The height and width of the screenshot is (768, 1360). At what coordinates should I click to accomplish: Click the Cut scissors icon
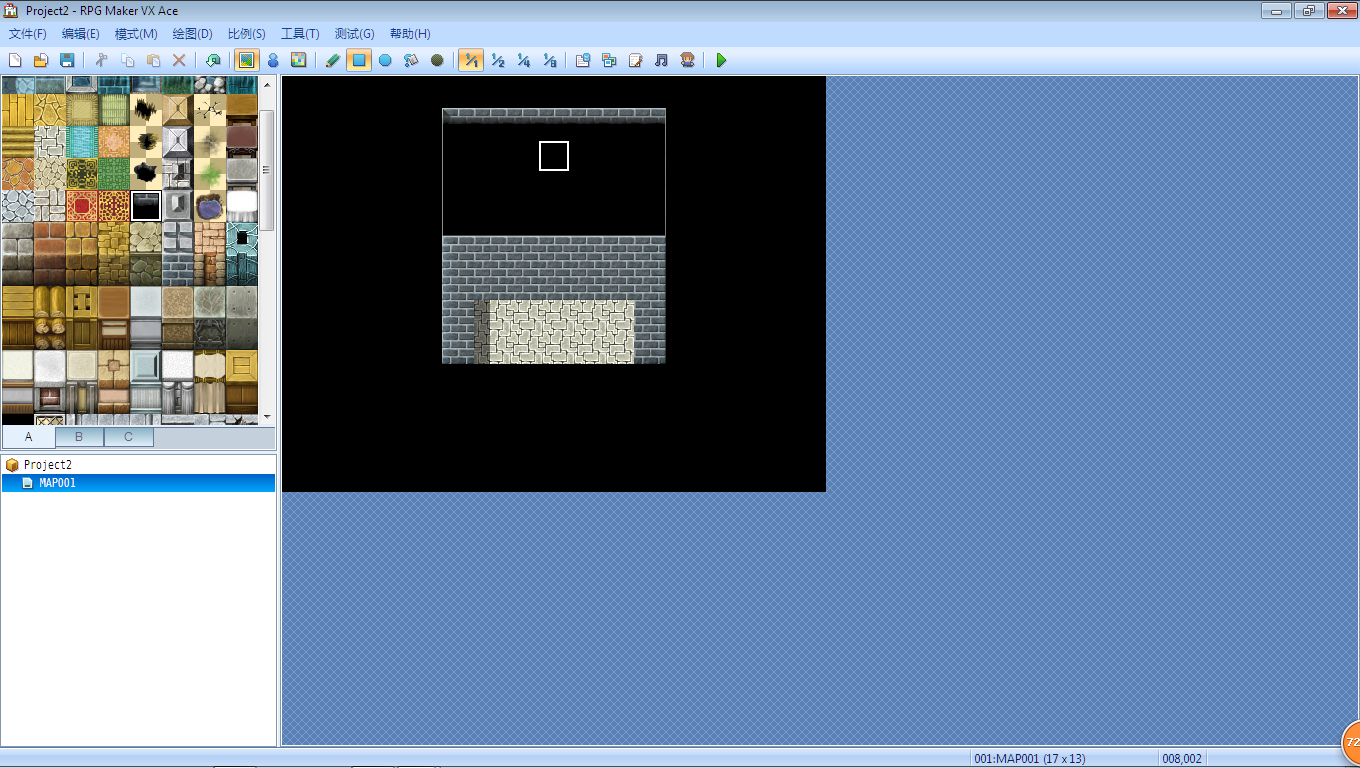coord(101,60)
